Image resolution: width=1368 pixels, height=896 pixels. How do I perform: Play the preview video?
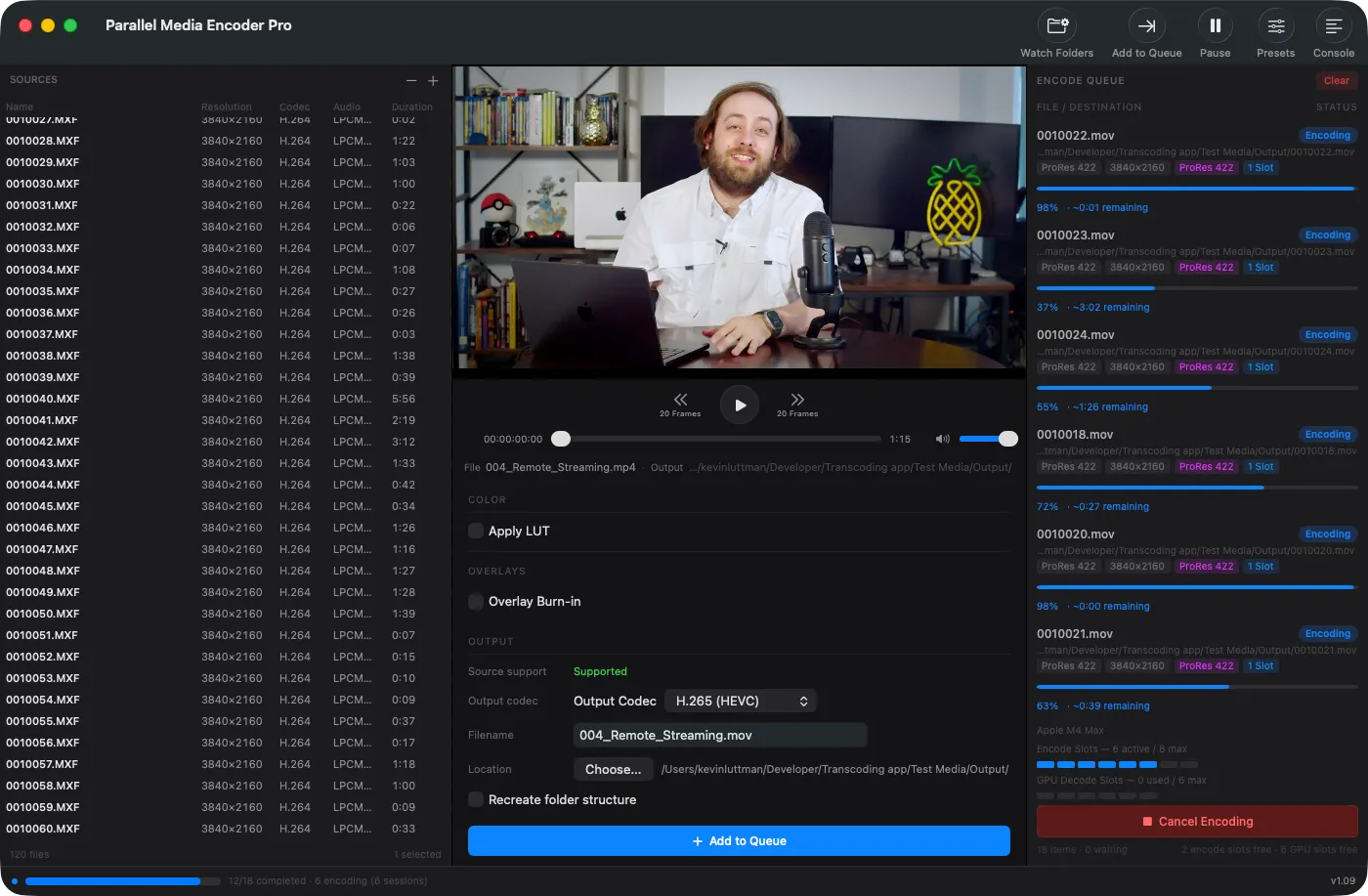click(x=740, y=404)
